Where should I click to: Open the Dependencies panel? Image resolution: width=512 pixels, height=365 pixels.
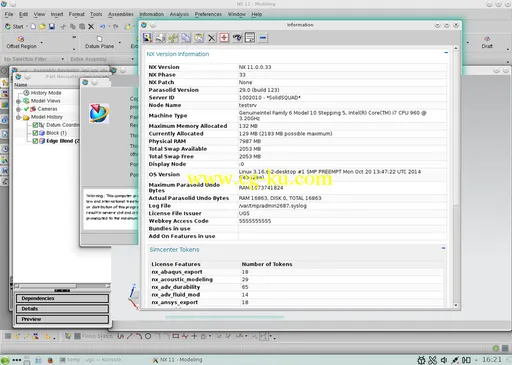tap(62, 298)
